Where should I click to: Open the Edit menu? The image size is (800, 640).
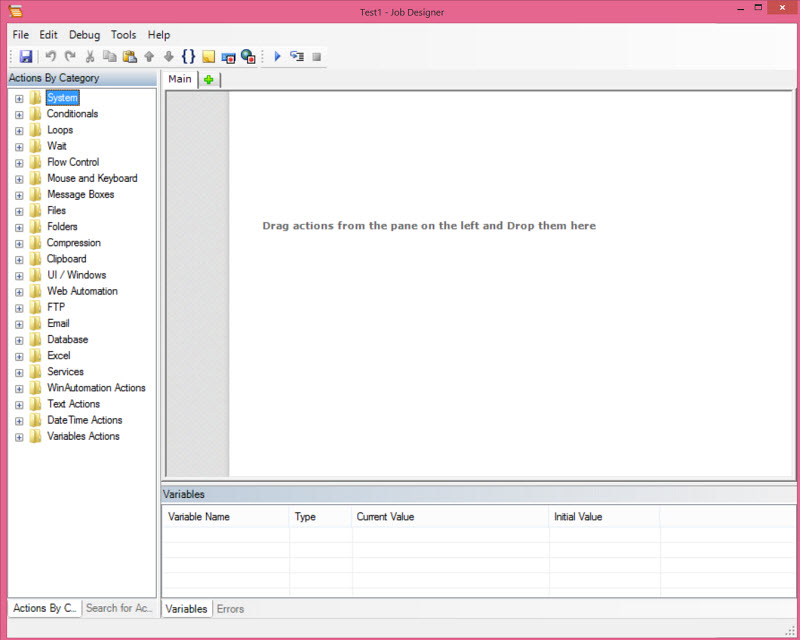[48, 35]
